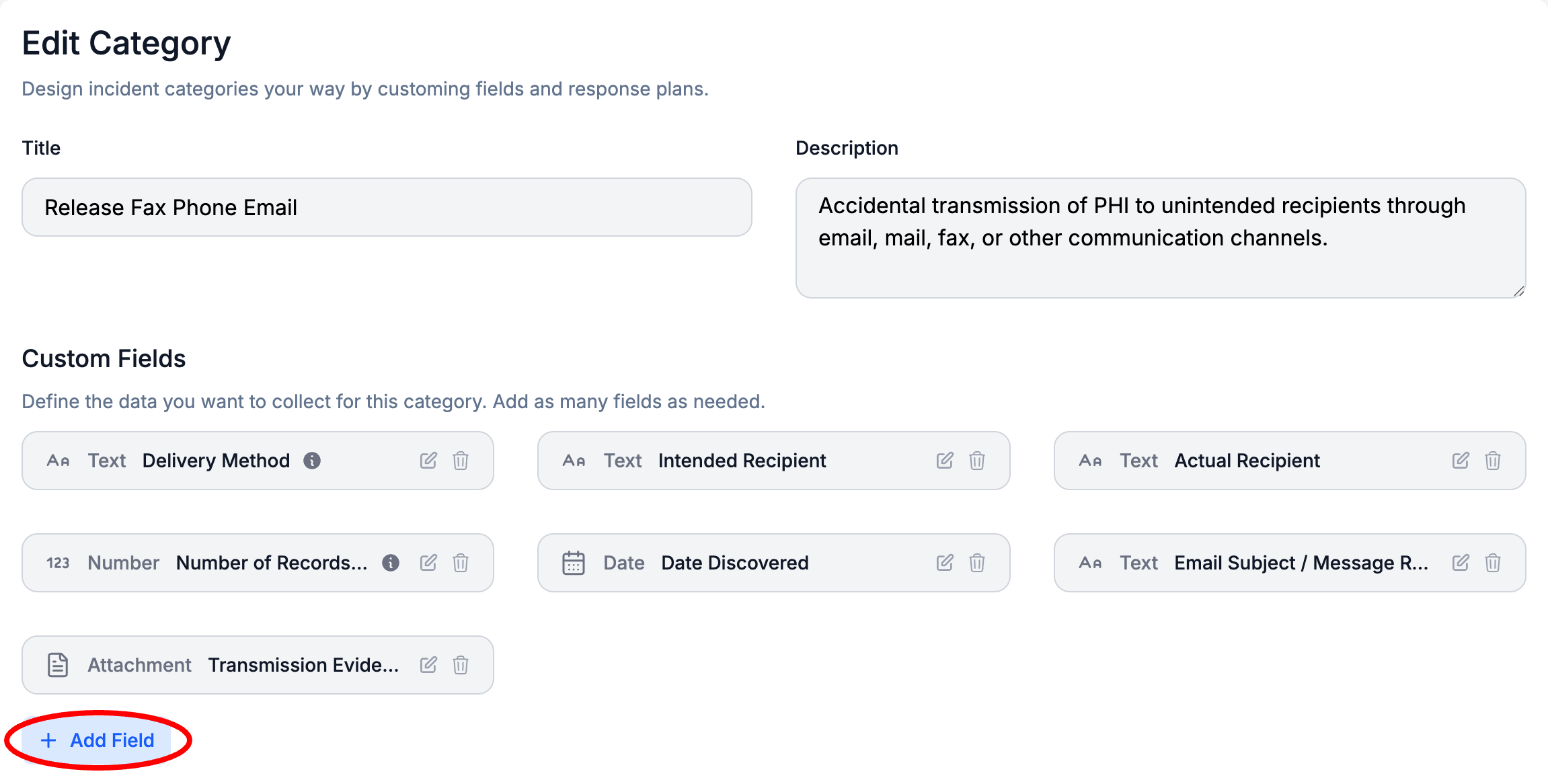Click the Delivery Method info icon
Viewport: 1548px width, 784px height.
[x=312, y=461]
